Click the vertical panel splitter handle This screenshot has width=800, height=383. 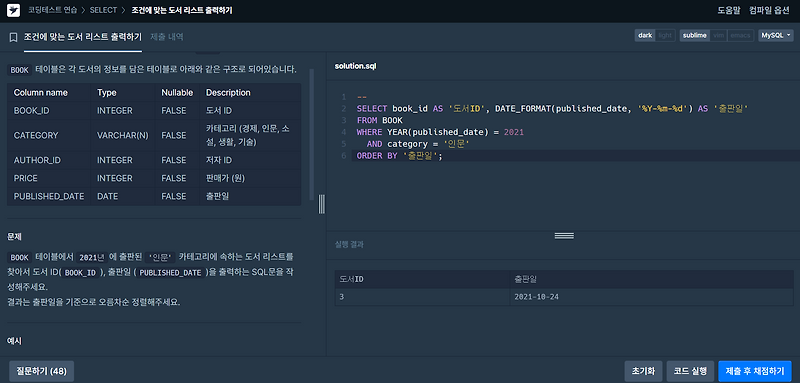pos(321,203)
